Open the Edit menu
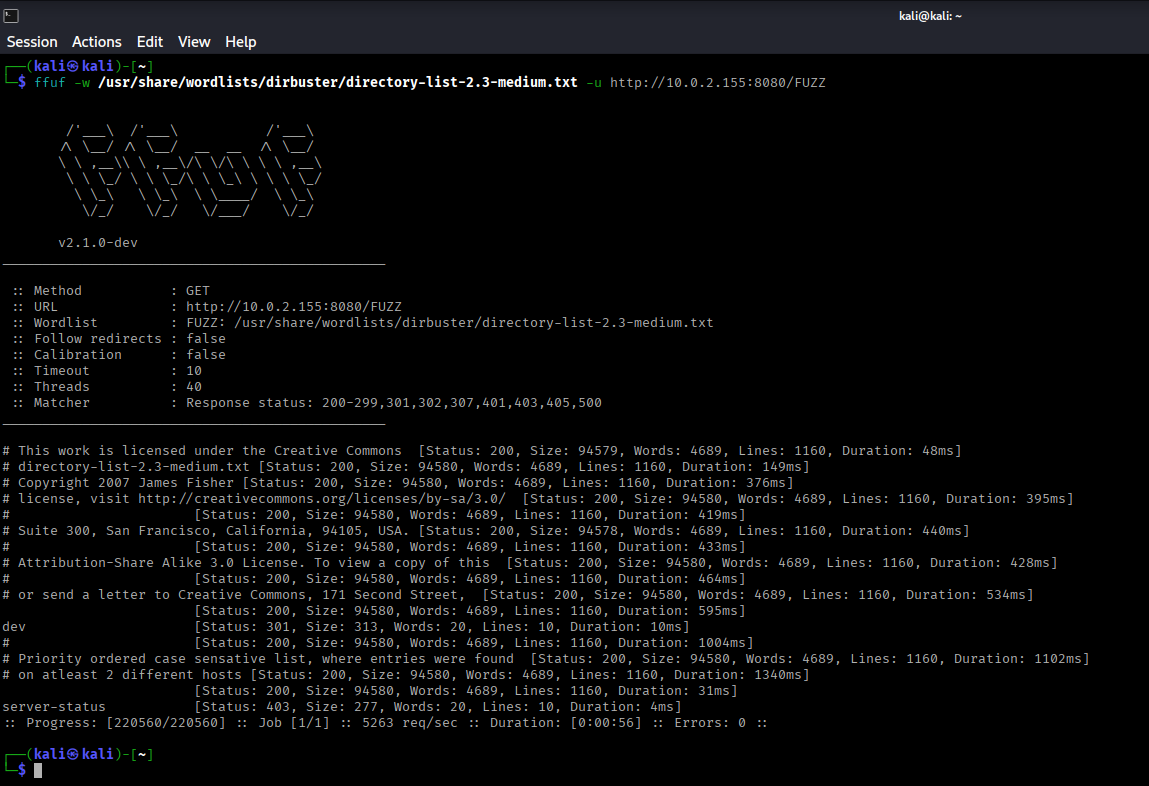1149x786 pixels. pos(149,42)
